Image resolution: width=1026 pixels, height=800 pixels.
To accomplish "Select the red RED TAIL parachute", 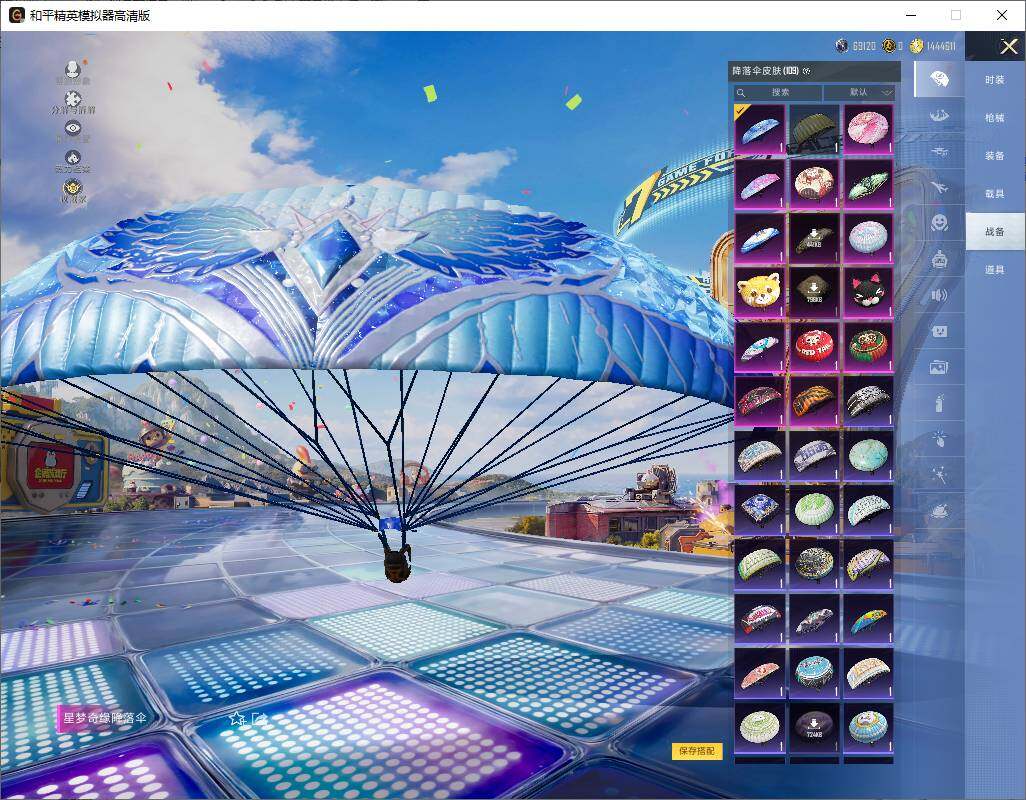I will point(813,346).
